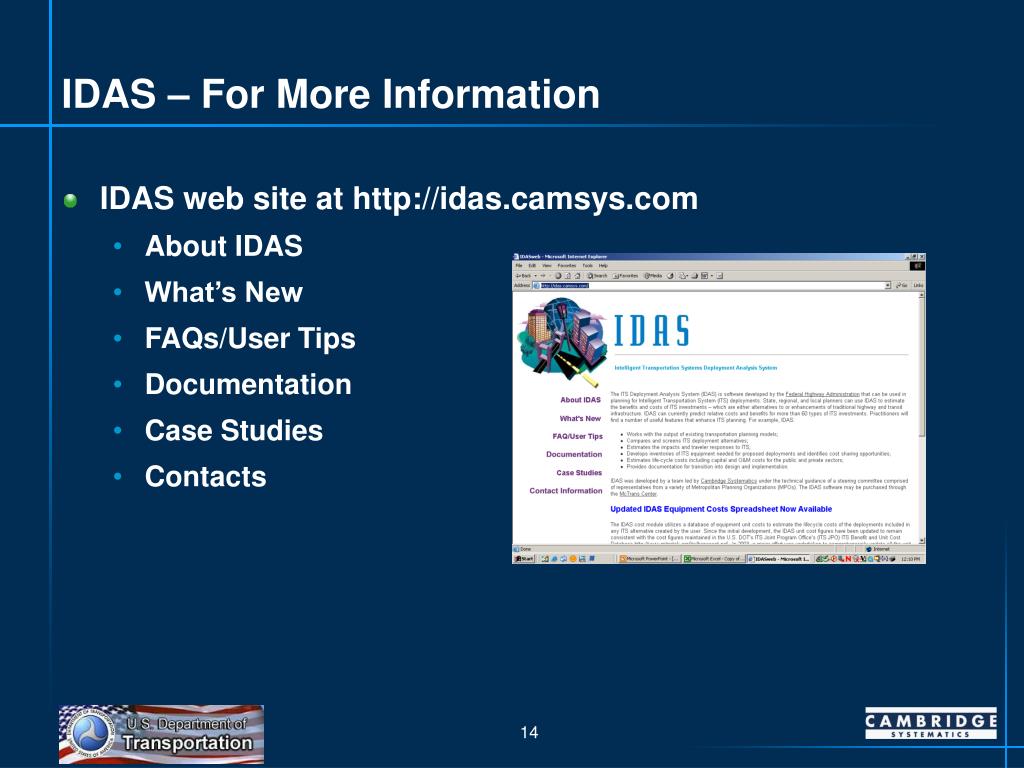
Task: Click the Go button beside the address bar
Action: click(901, 285)
